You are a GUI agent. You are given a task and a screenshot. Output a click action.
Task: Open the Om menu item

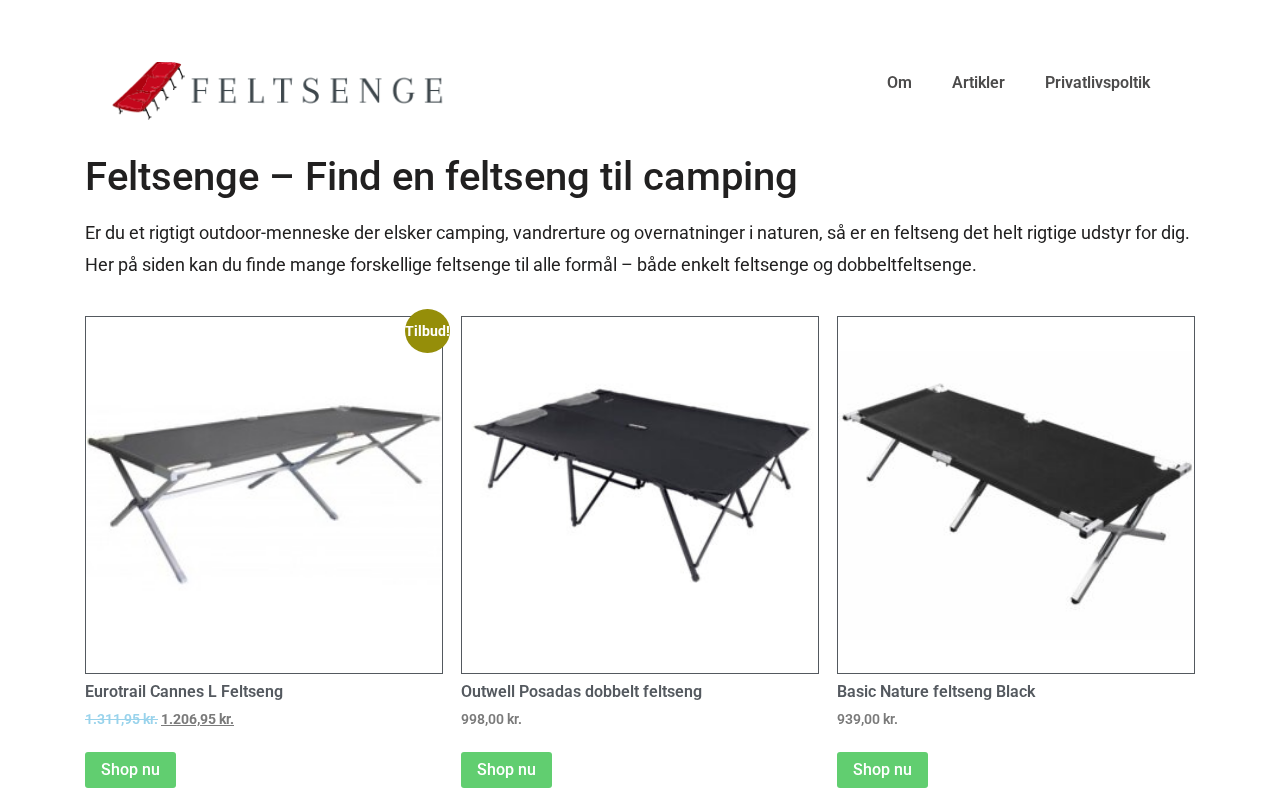pyautogui.click(x=899, y=83)
